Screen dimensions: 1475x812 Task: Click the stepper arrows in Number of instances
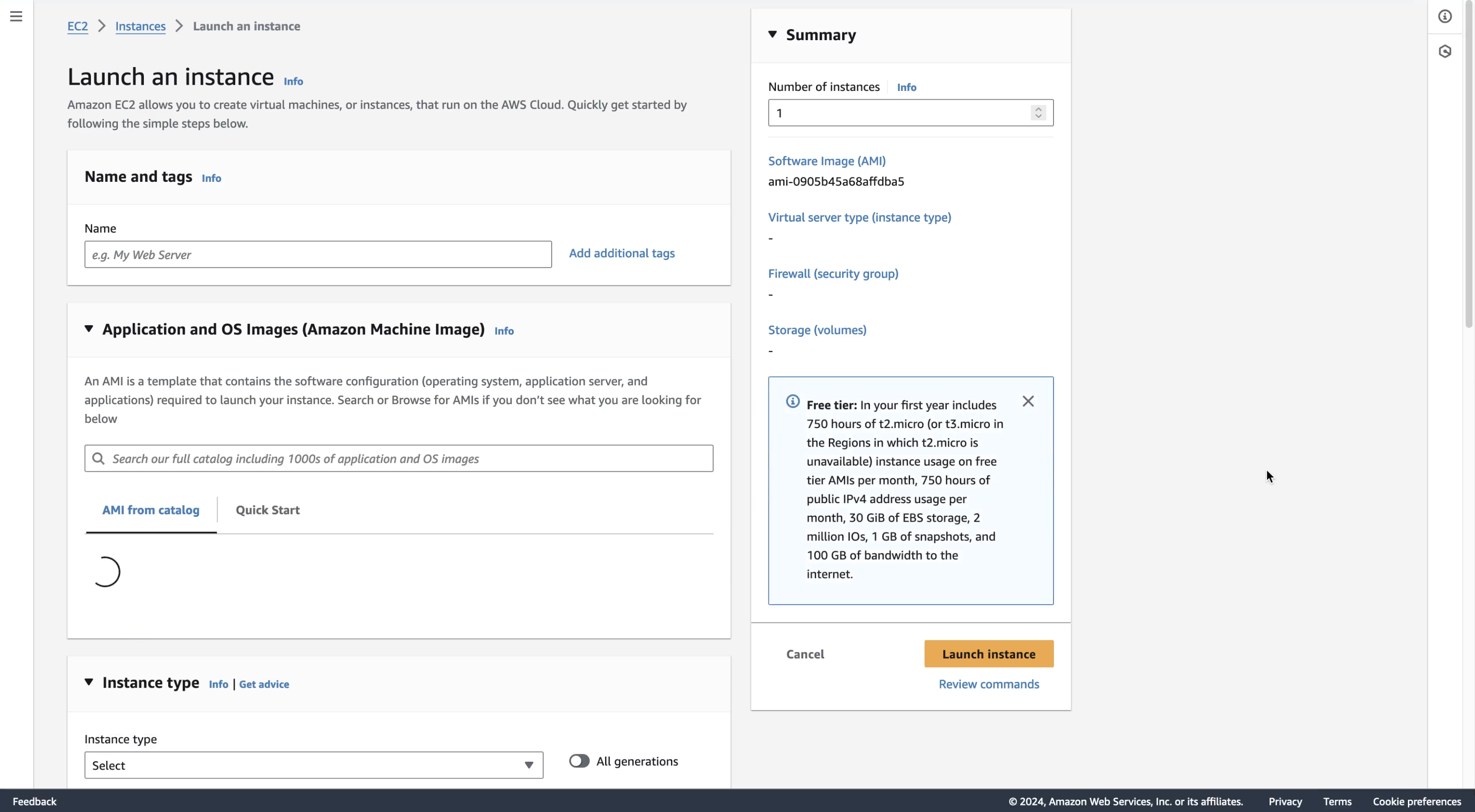point(1038,113)
